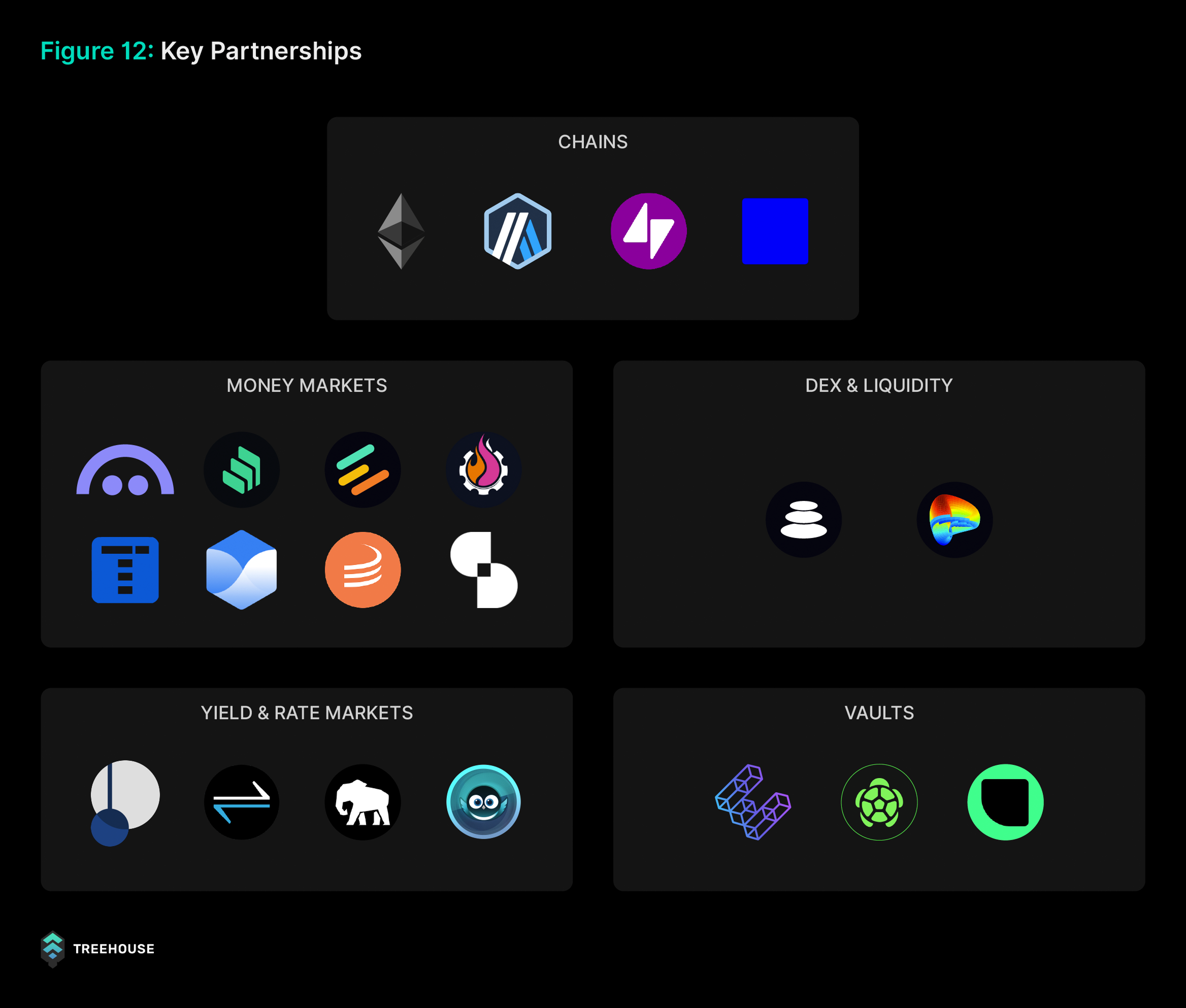Viewport: 1186px width, 1008px height.
Task: Open the Aave ghost logo
Action: (x=124, y=469)
